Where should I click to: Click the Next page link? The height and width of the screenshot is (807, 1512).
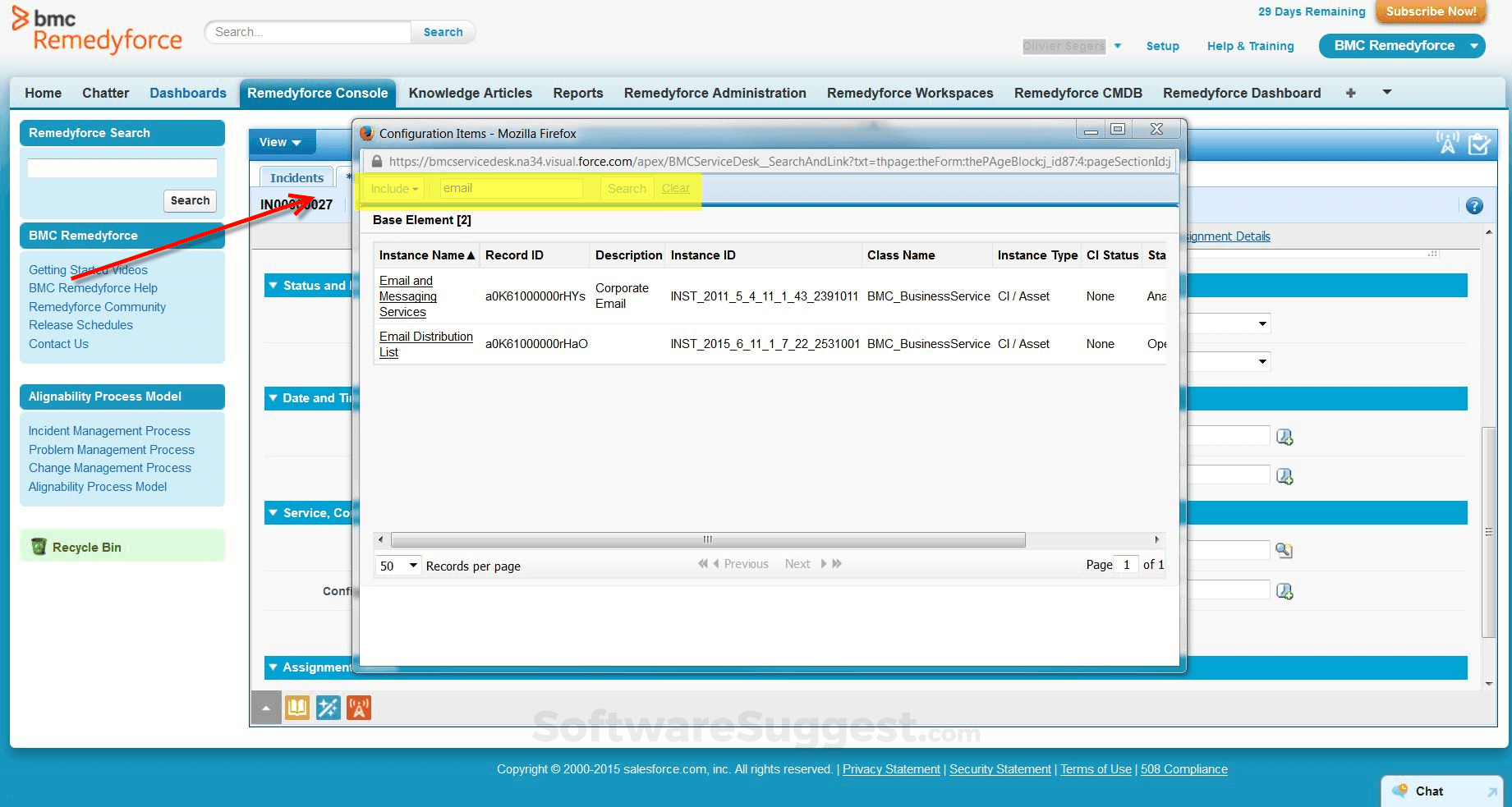797,564
